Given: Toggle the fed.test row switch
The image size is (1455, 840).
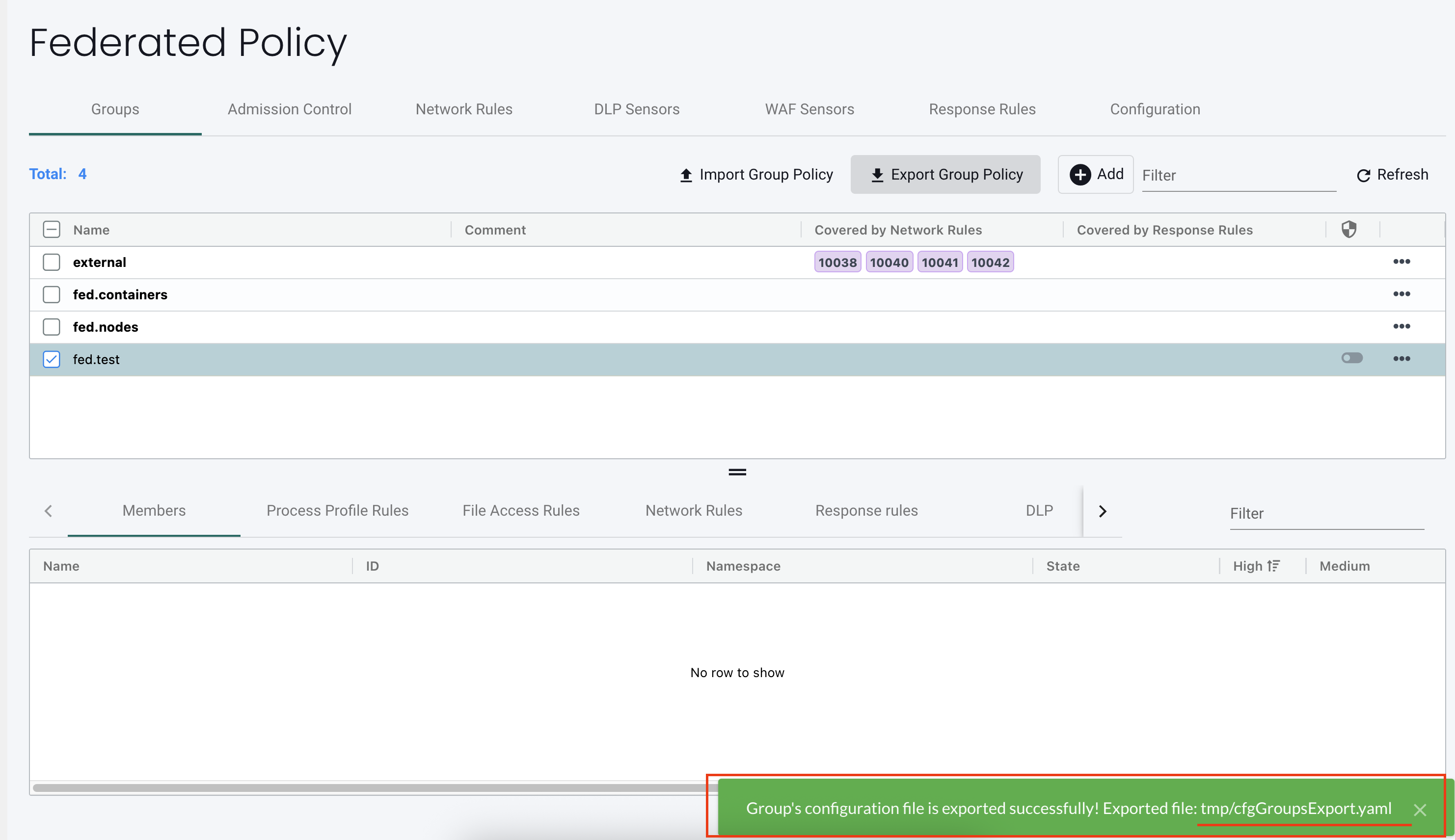Looking at the screenshot, I should [1352, 358].
